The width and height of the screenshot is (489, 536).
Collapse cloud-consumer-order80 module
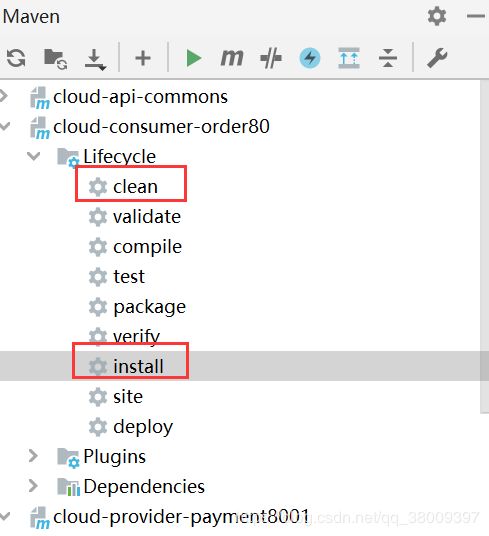(4, 126)
